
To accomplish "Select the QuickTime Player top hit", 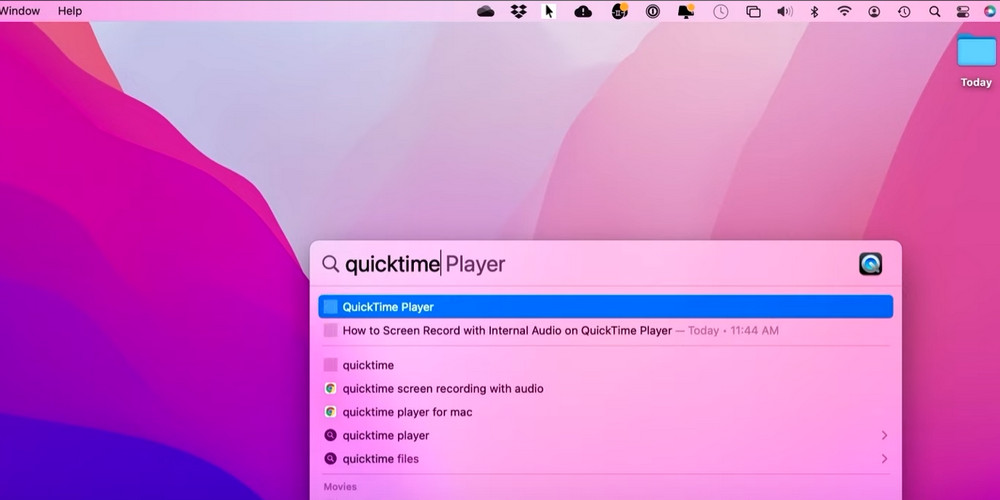I will (x=605, y=307).
